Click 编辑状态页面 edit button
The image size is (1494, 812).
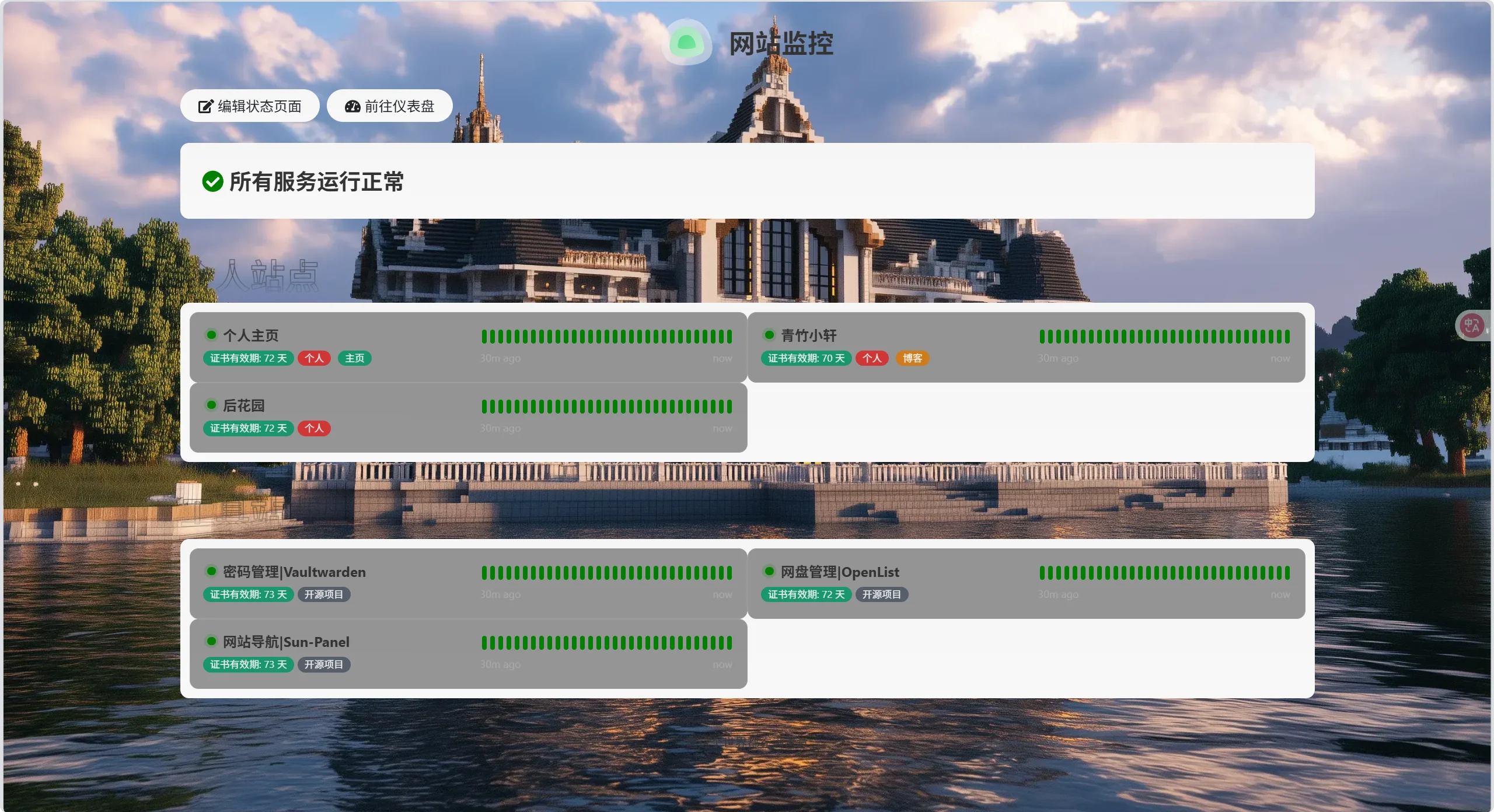click(250, 106)
